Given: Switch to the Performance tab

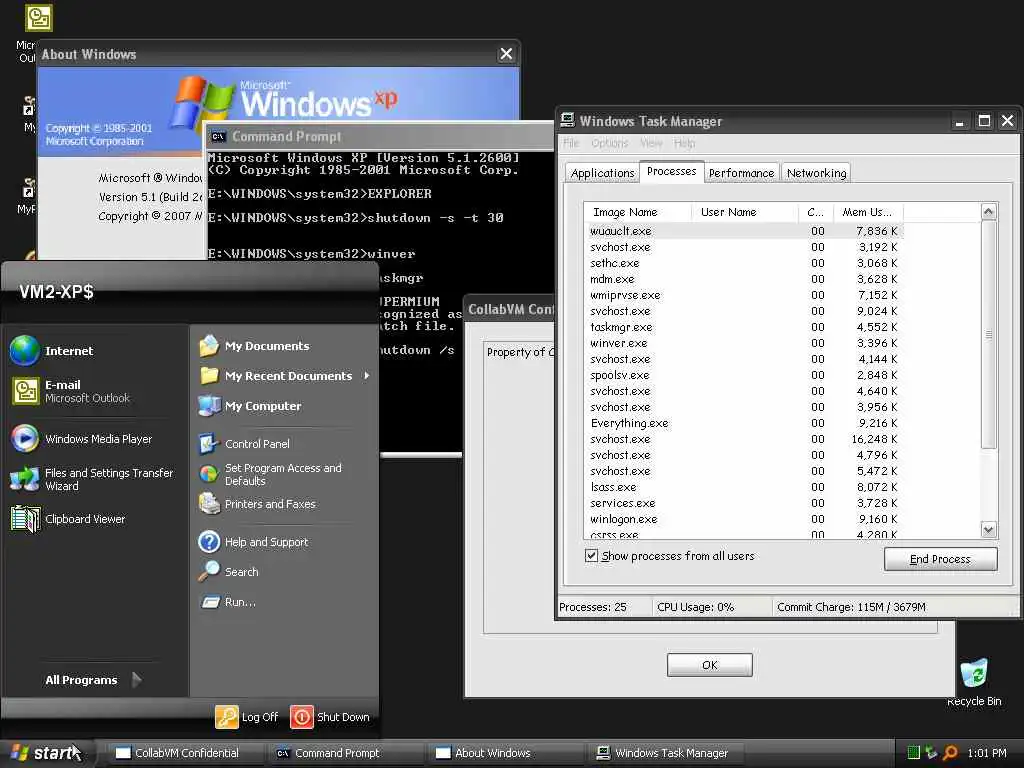Looking at the screenshot, I should coord(741,173).
